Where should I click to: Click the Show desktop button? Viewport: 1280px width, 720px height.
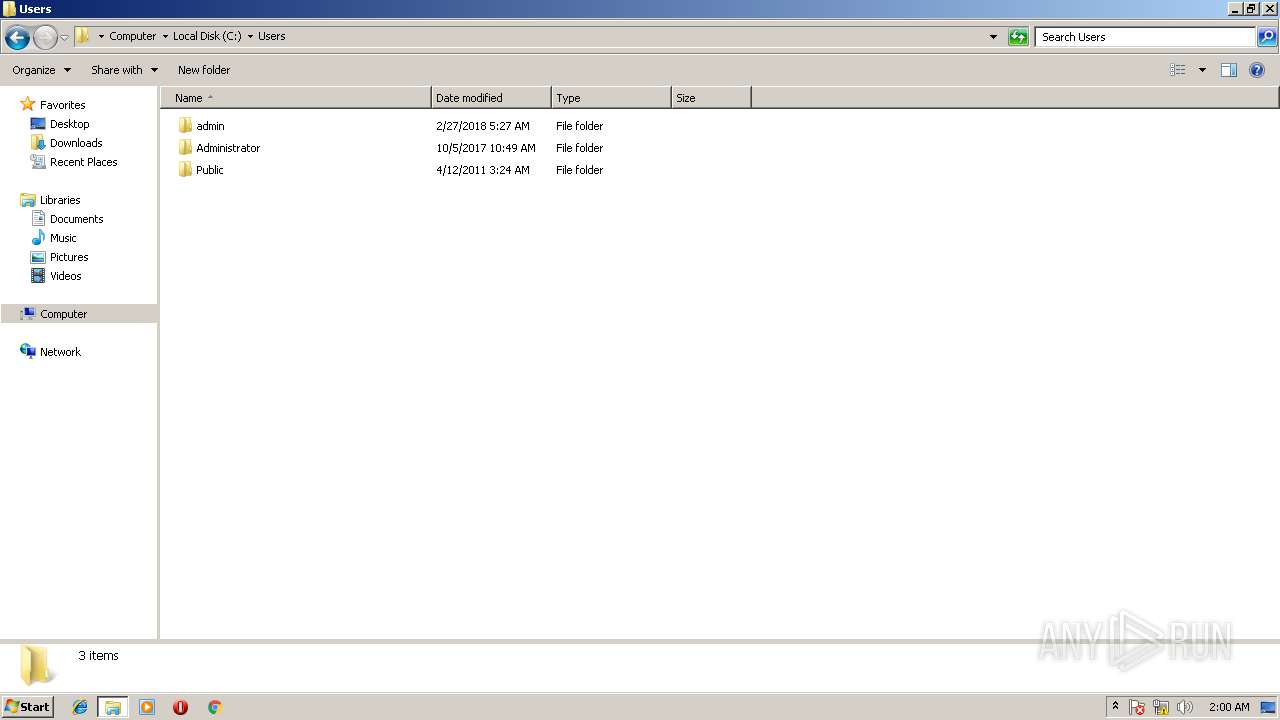pyautogui.click(x=1268, y=707)
